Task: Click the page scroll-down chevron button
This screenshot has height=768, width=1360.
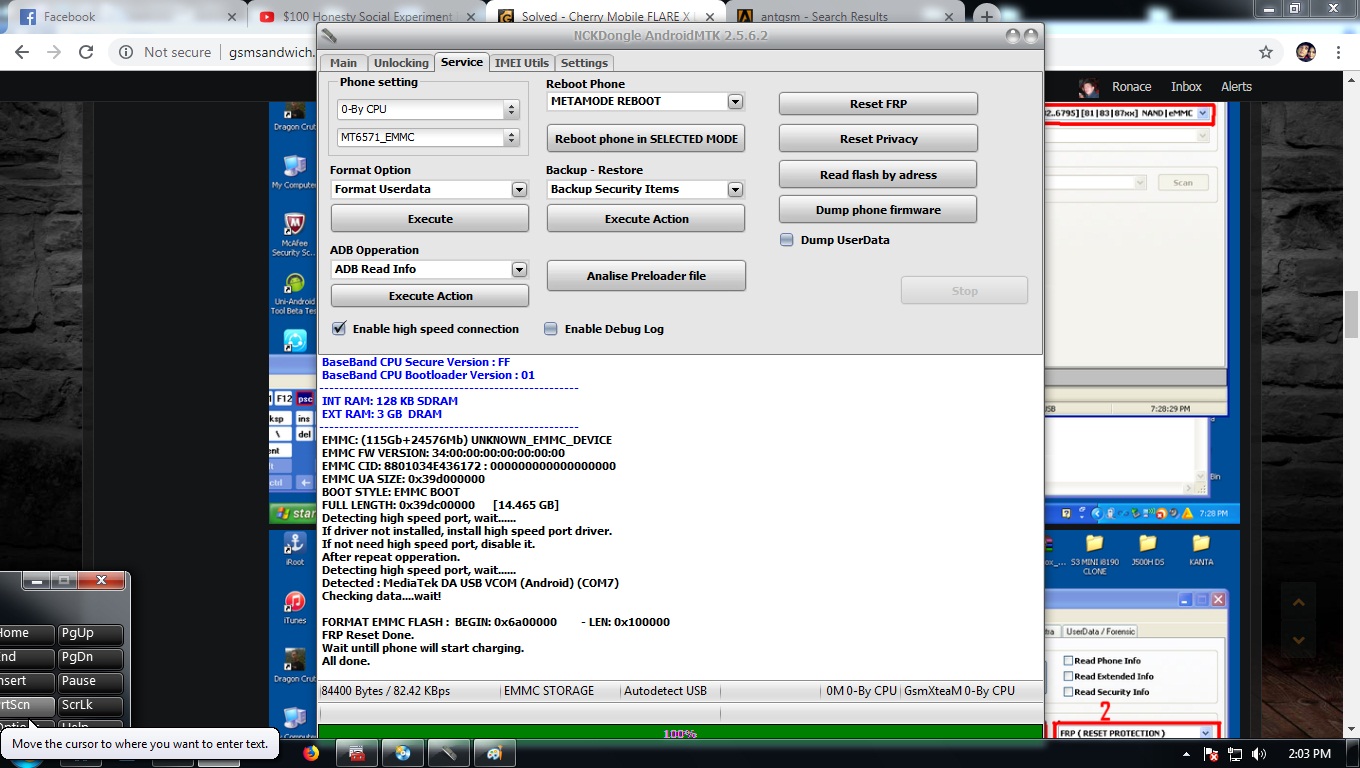Action: tap(1298, 640)
